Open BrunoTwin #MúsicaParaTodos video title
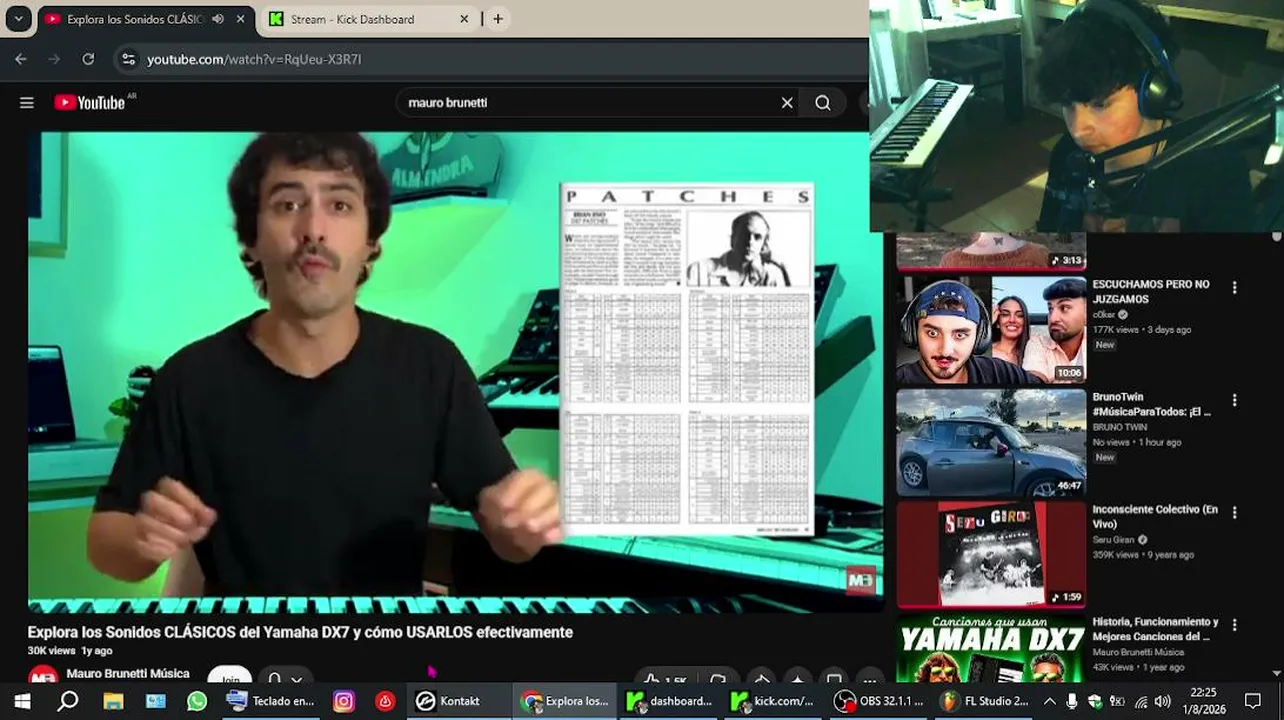 tap(1151, 404)
